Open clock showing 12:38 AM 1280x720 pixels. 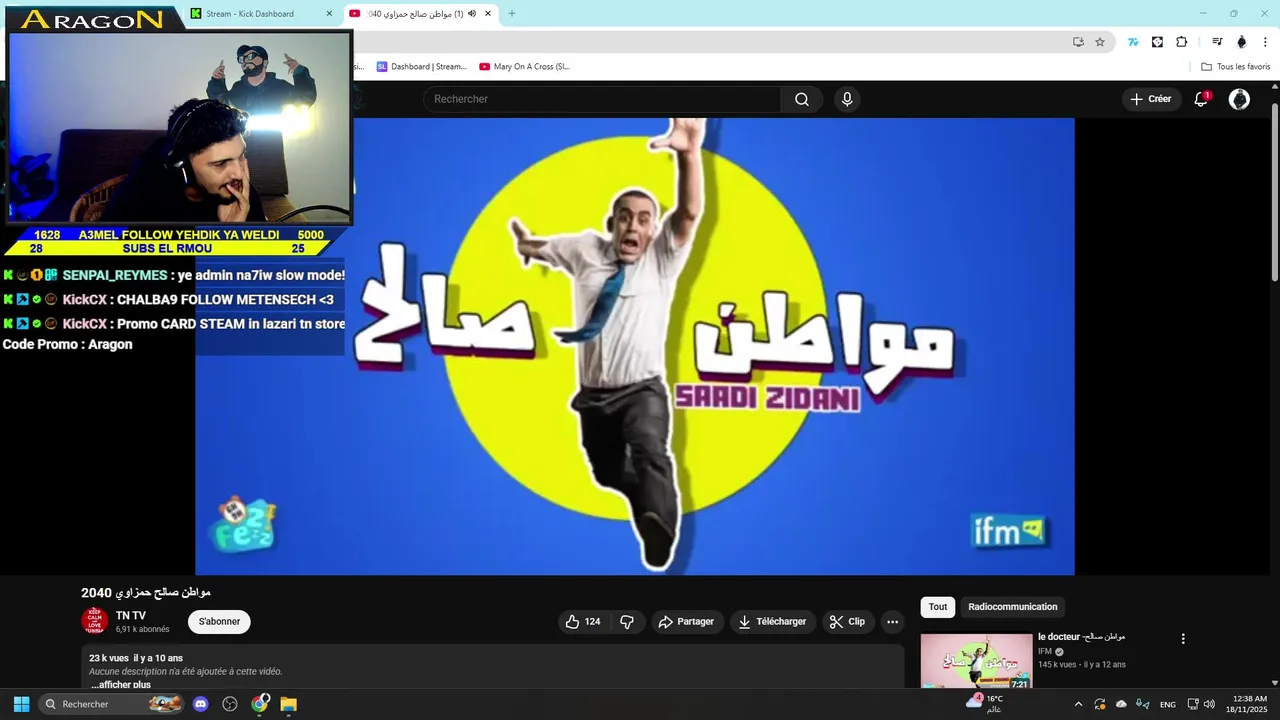1249,704
